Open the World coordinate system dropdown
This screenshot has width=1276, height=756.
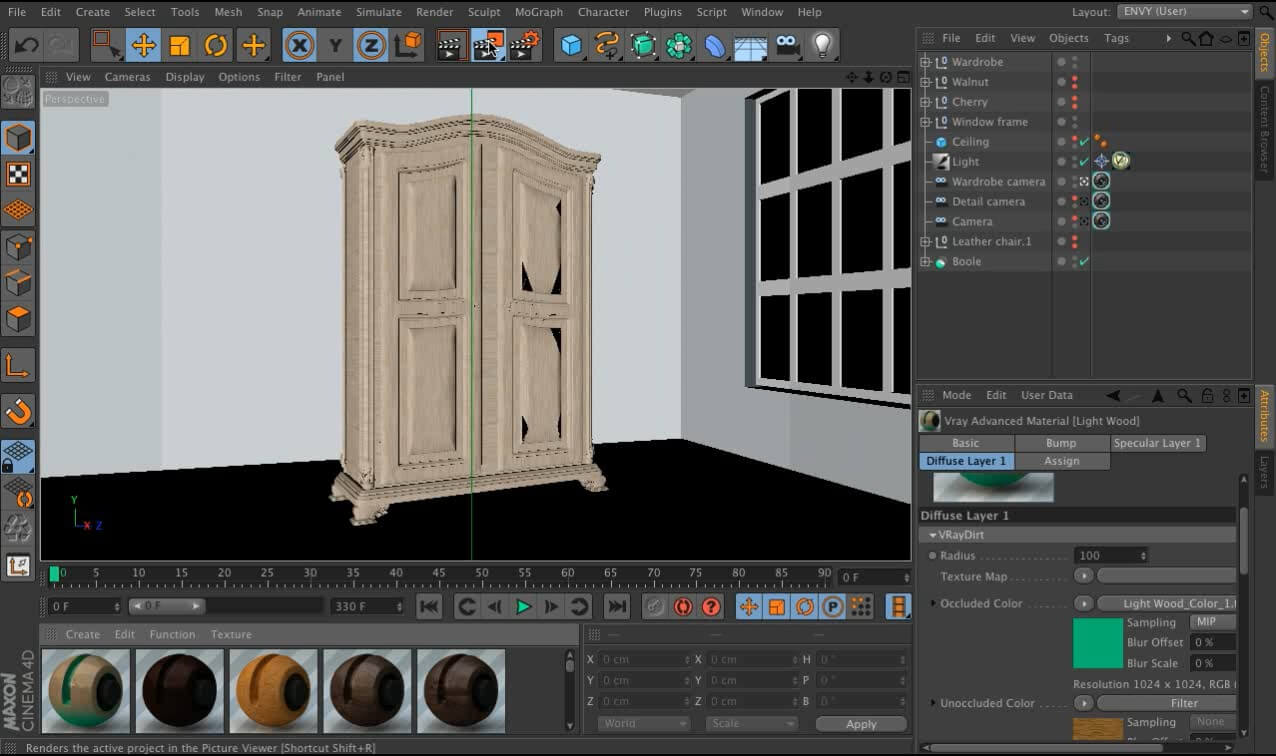click(x=644, y=724)
